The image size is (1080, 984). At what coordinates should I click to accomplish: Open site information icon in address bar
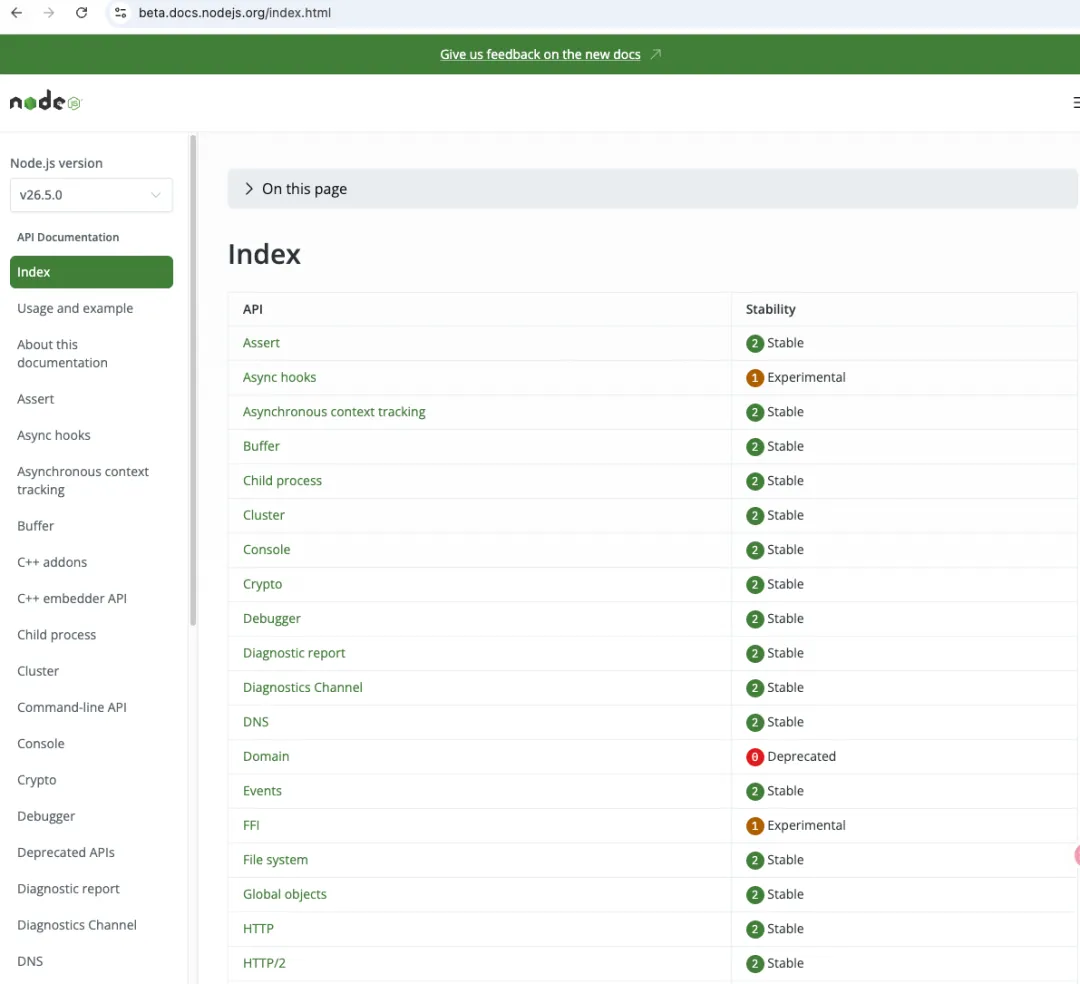point(121,12)
